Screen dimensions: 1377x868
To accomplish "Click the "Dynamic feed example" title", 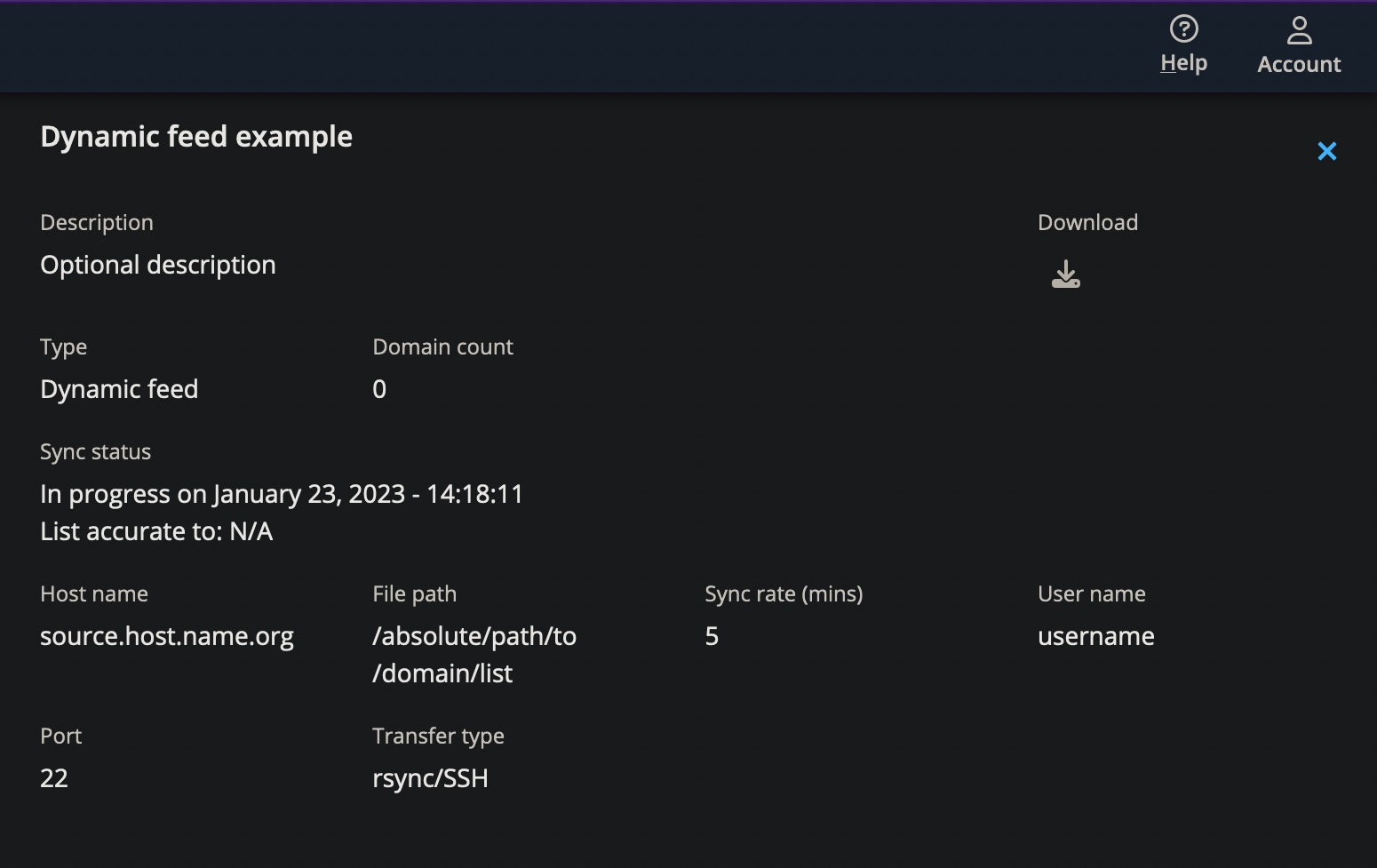I will [196, 137].
